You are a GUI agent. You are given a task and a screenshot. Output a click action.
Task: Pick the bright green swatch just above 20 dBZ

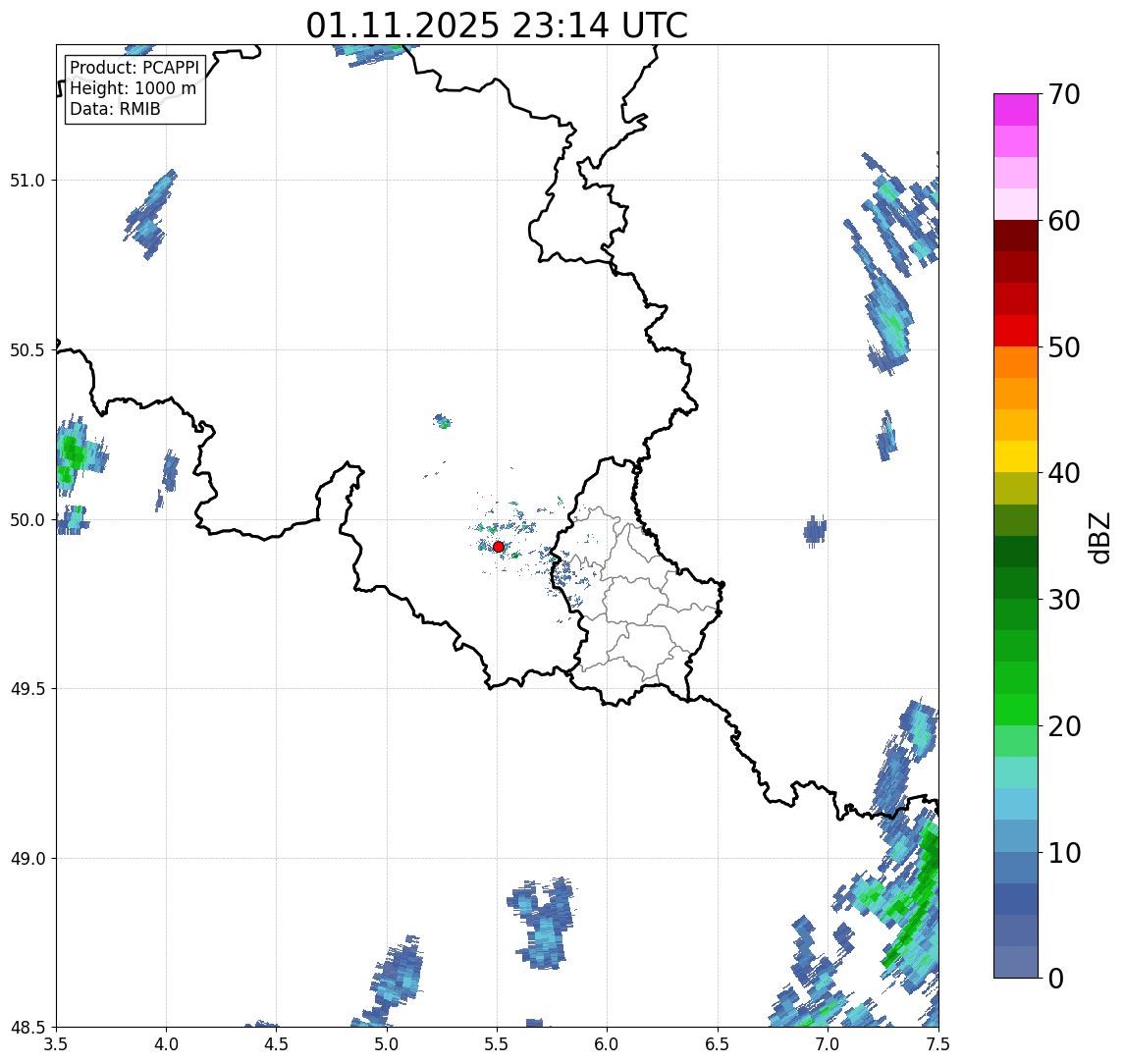1016,709
